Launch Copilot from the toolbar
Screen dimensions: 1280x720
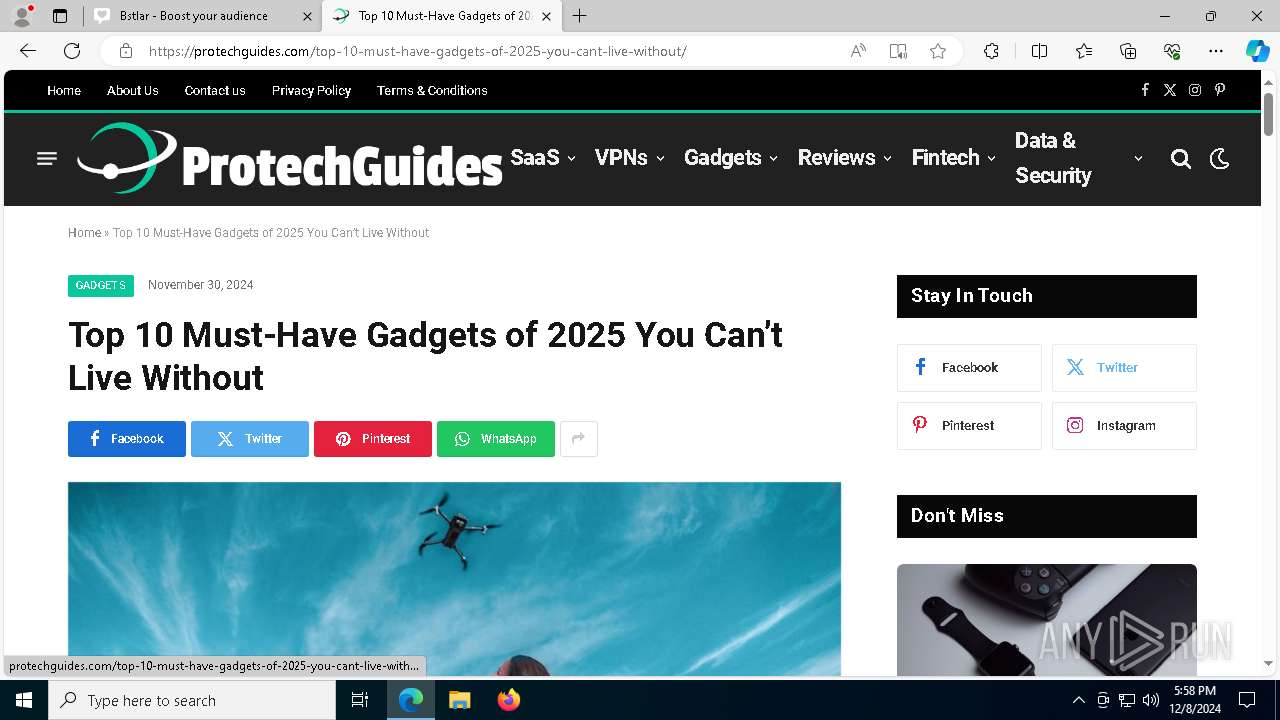coord(1257,51)
